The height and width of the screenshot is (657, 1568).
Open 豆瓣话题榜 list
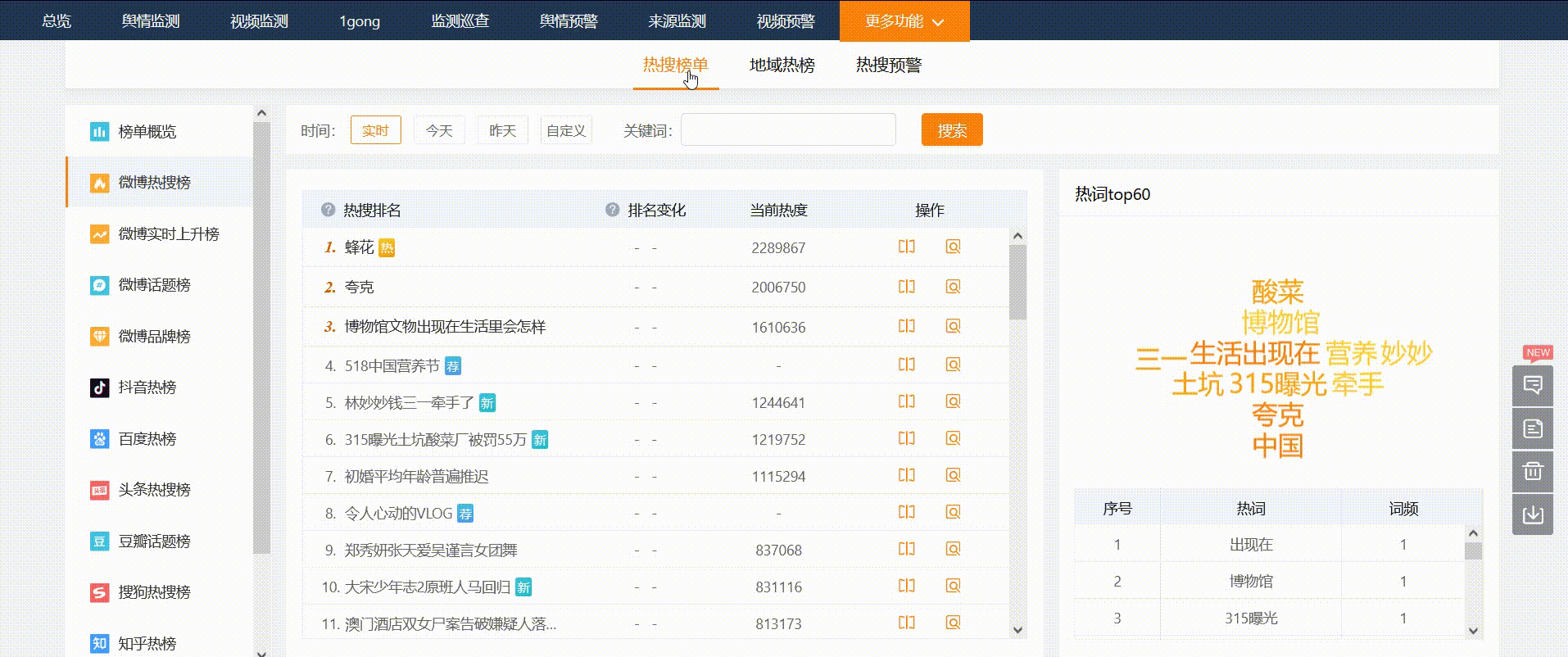point(154,541)
